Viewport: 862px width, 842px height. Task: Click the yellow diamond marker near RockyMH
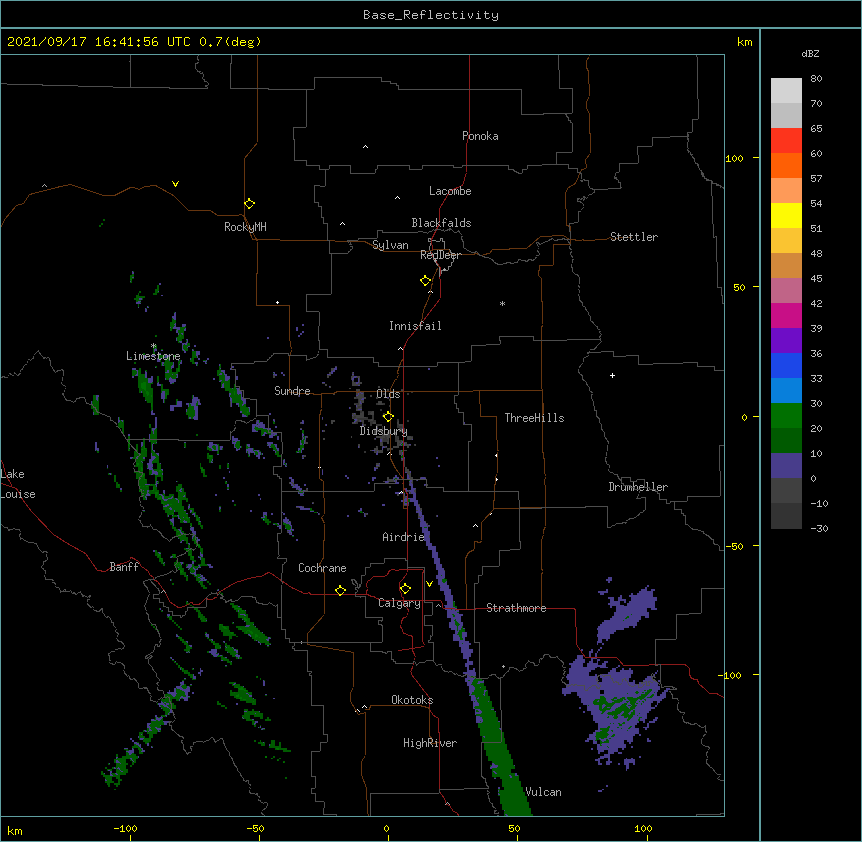(250, 204)
